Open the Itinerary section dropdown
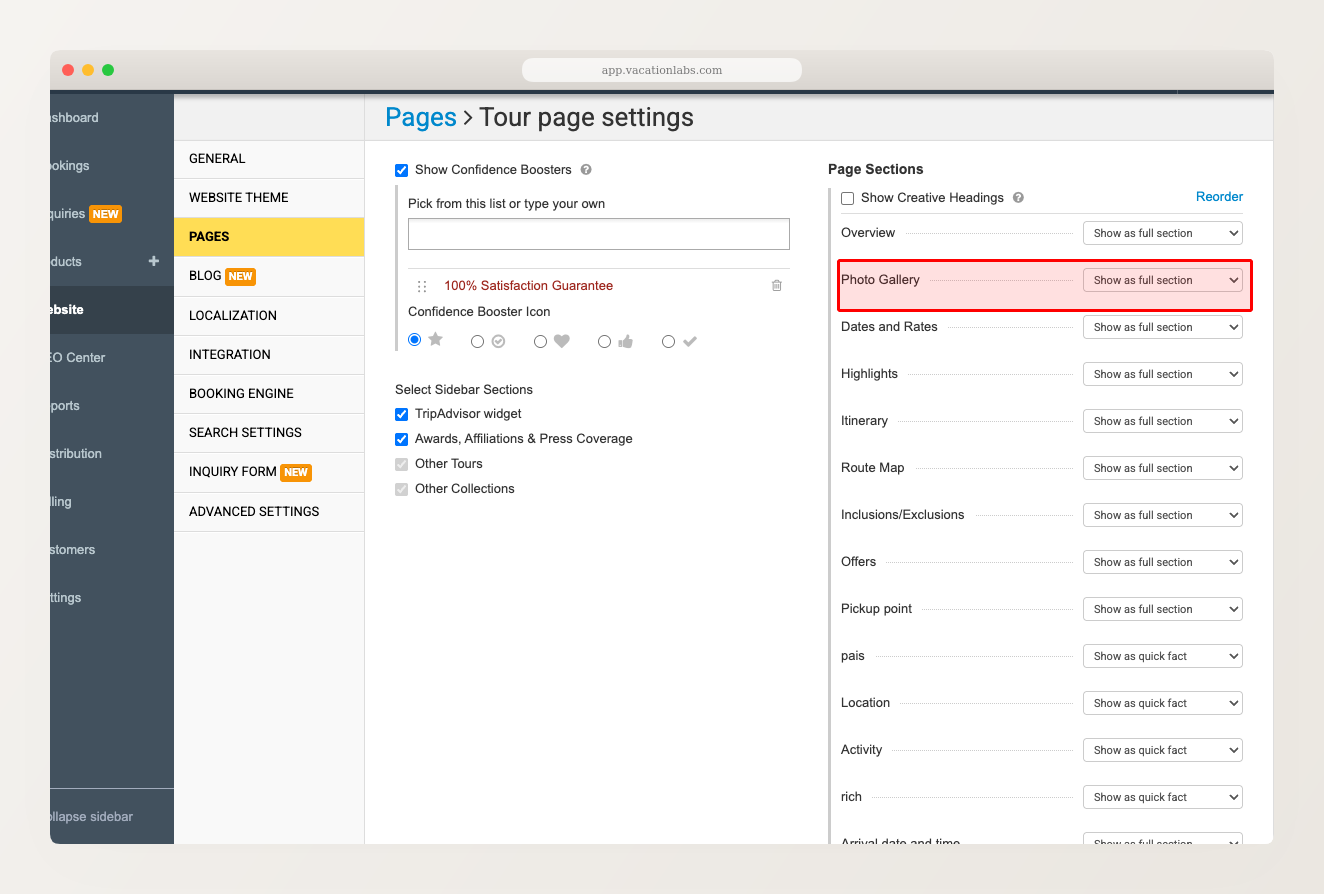 [x=1162, y=421]
